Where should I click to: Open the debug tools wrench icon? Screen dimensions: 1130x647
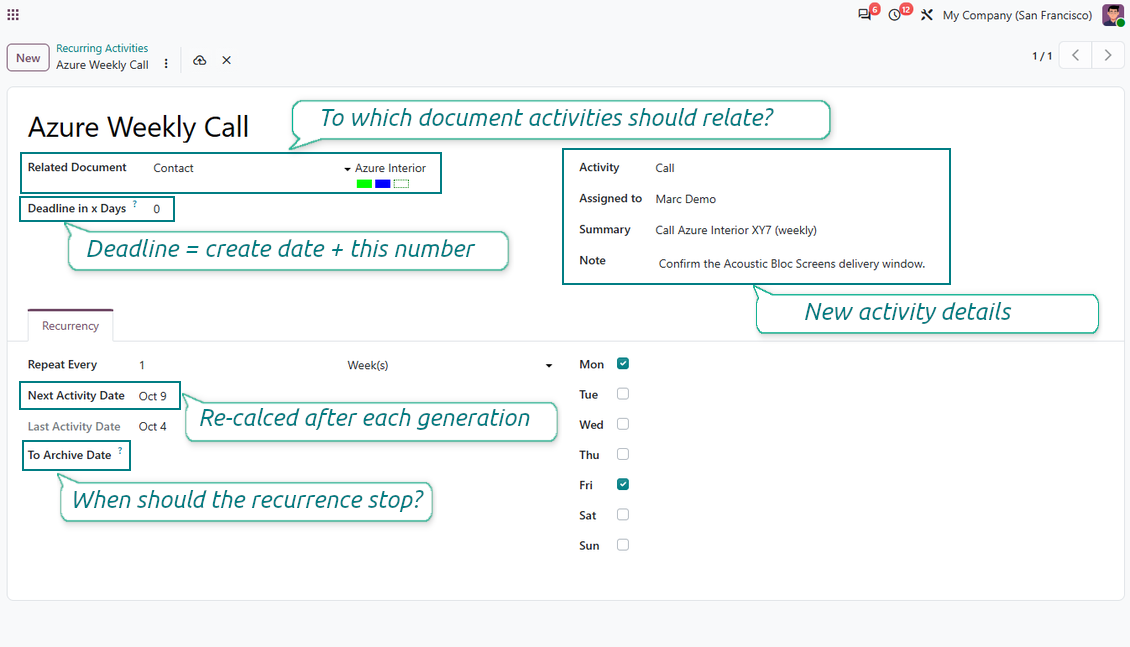tap(927, 14)
